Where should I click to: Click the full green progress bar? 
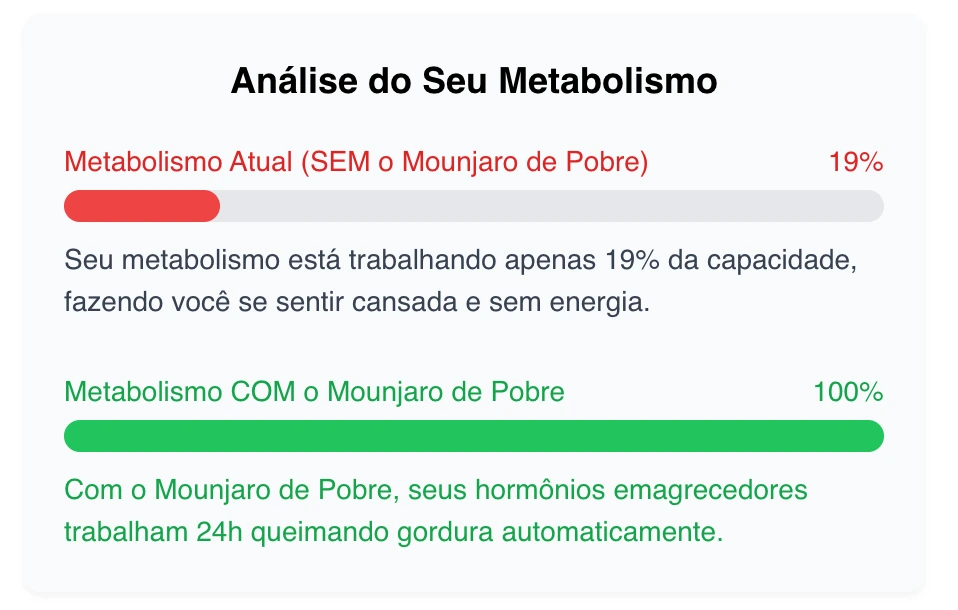[x=473, y=436]
